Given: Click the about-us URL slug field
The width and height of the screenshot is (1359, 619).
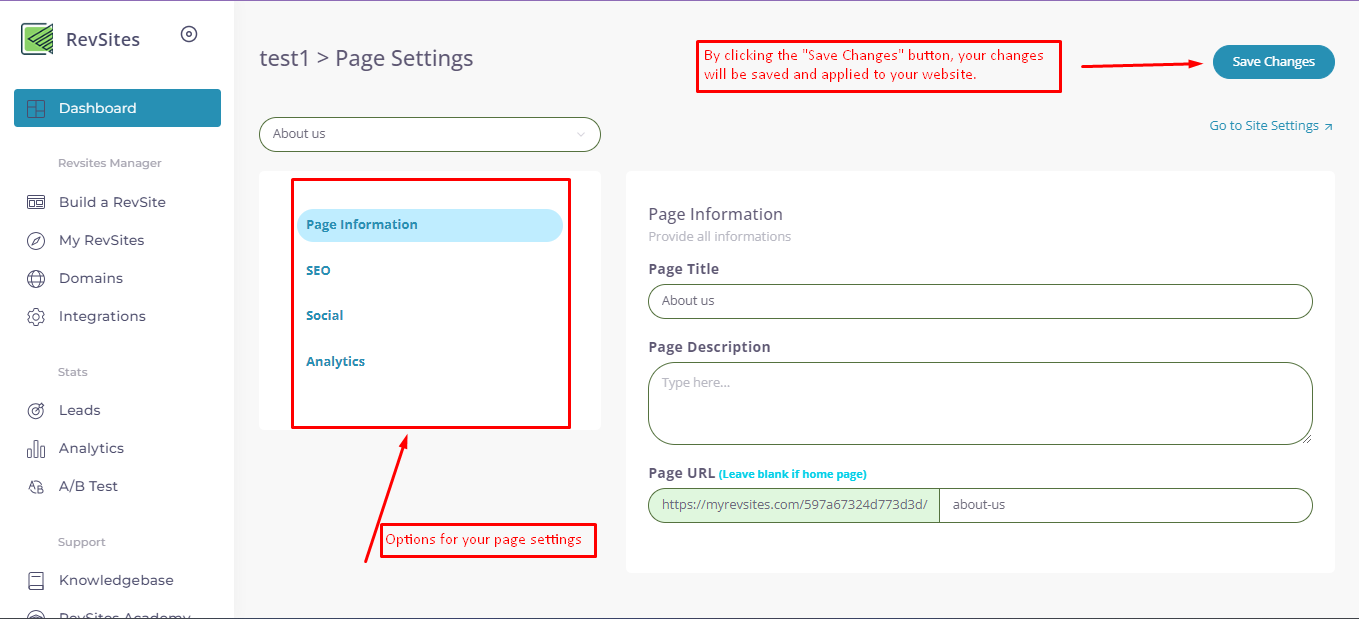Looking at the screenshot, I should (x=1125, y=505).
